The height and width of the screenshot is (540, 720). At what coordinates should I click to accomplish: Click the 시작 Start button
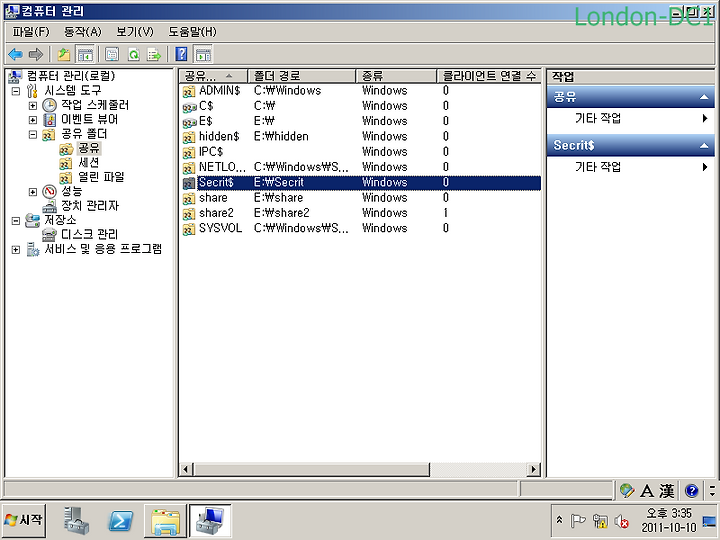pyautogui.click(x=24, y=520)
